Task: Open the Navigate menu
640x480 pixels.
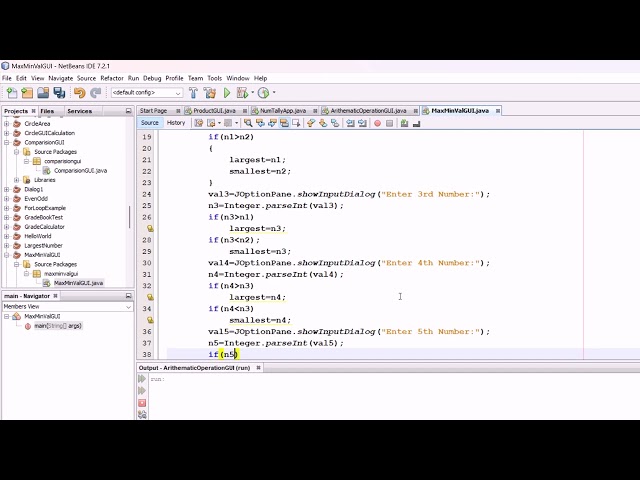Action: click(x=60, y=78)
